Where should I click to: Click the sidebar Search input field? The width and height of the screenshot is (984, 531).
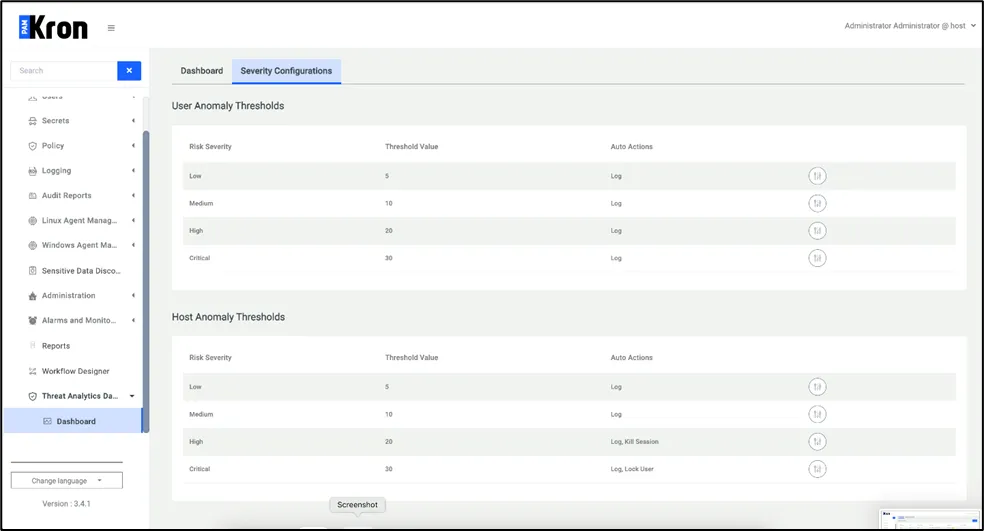[64, 70]
